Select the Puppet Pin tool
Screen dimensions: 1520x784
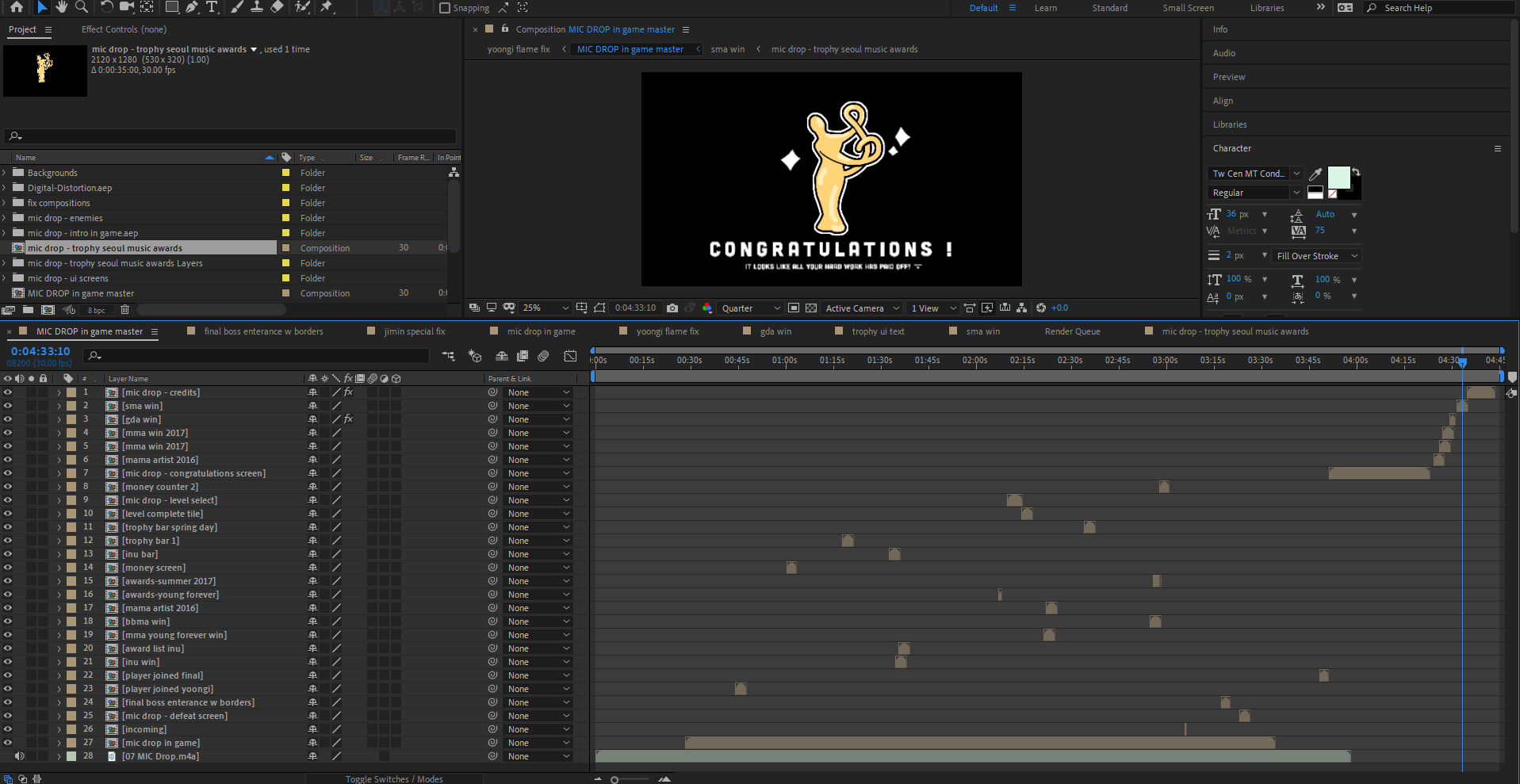click(x=327, y=7)
